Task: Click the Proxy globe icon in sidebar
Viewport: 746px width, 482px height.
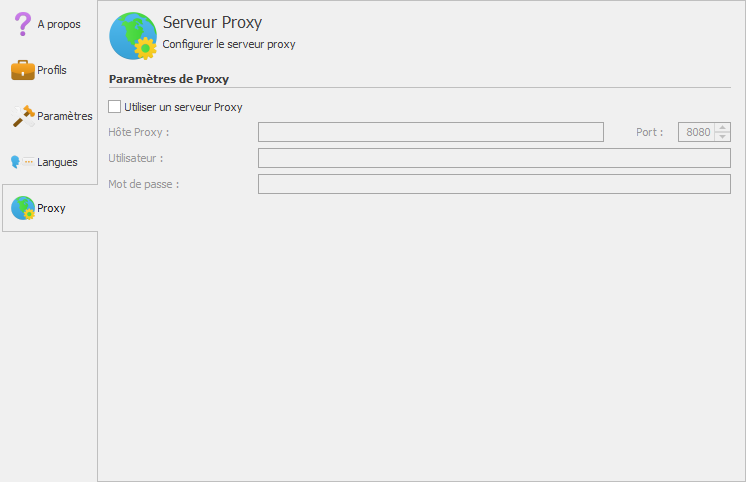Action: click(22, 208)
